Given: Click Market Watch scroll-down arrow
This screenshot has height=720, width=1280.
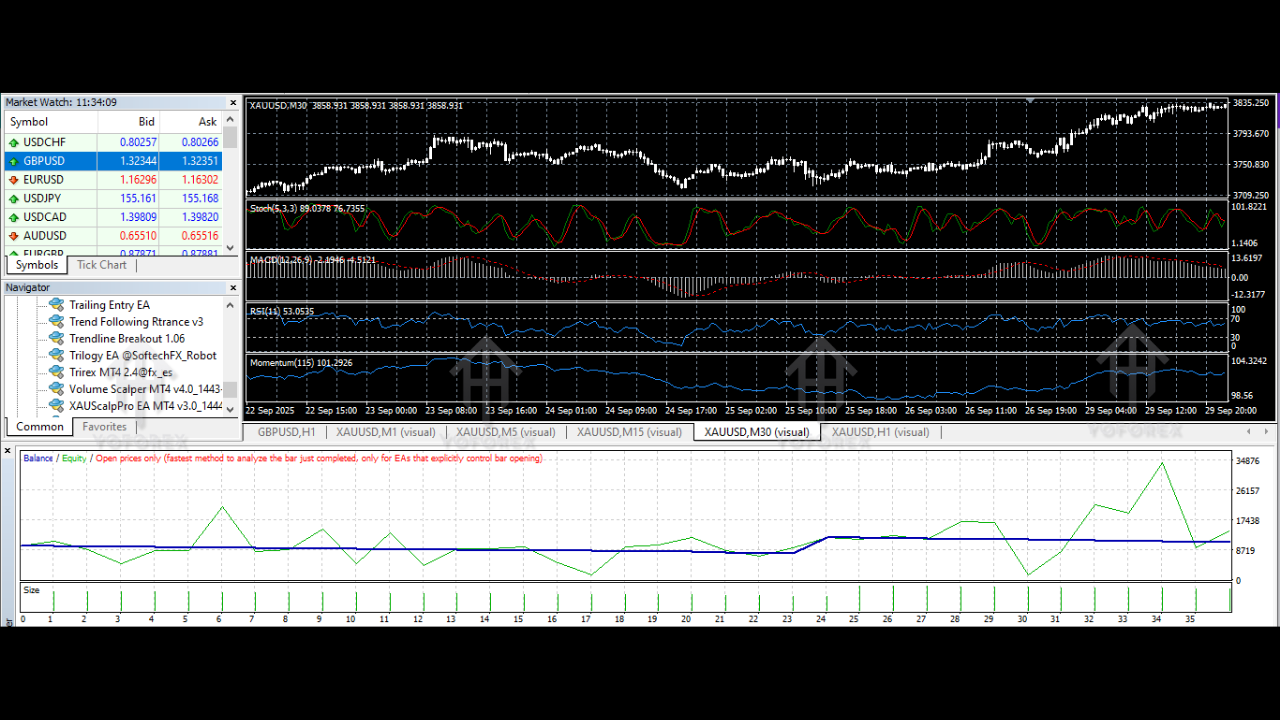Looking at the screenshot, I should [230, 248].
